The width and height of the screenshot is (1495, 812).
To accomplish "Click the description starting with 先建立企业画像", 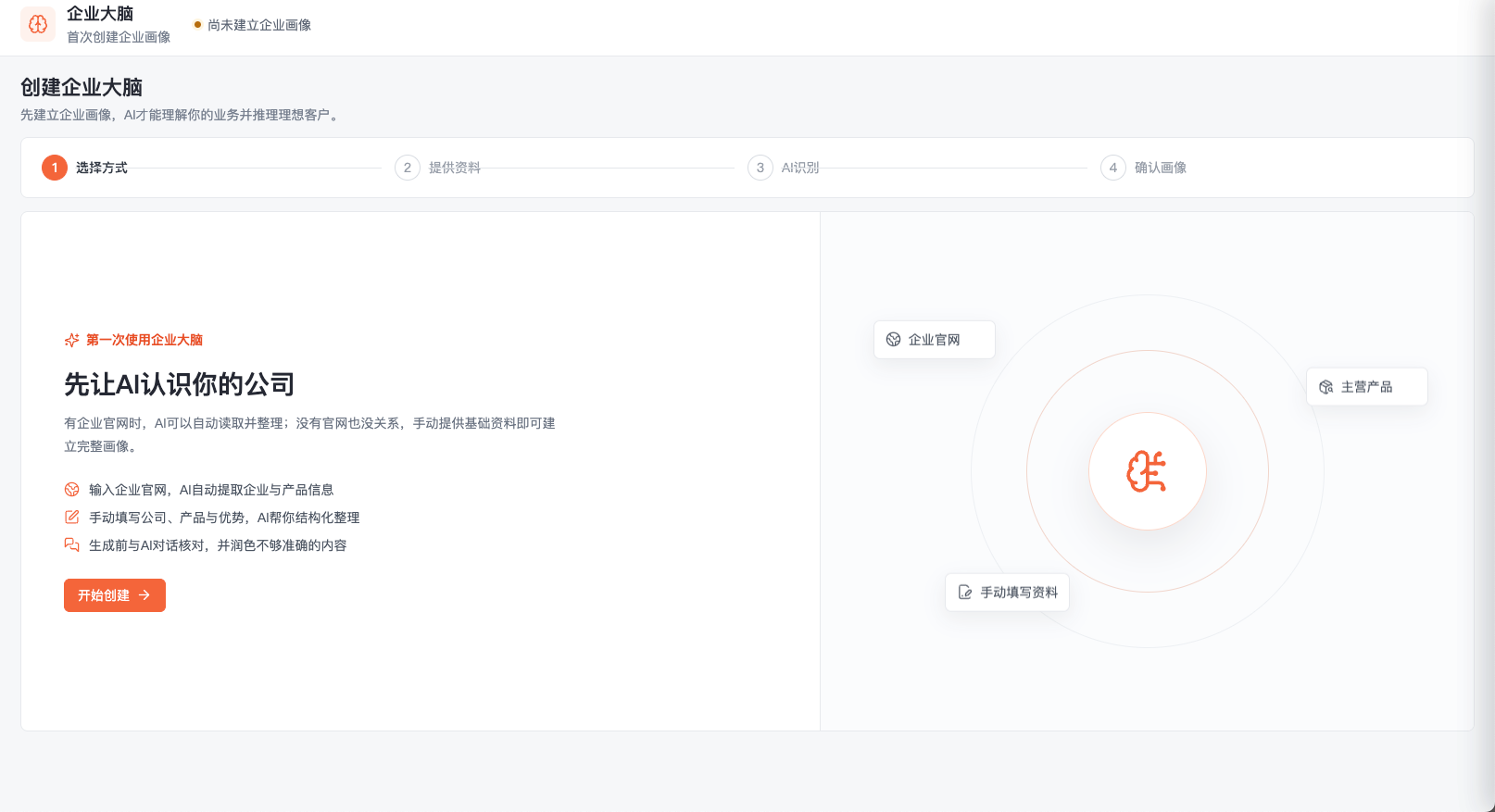I will pos(181,115).
